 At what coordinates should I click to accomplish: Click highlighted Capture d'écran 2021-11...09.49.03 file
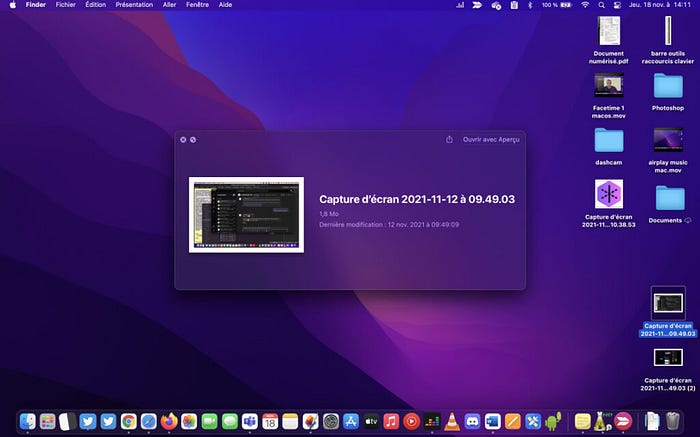668,312
